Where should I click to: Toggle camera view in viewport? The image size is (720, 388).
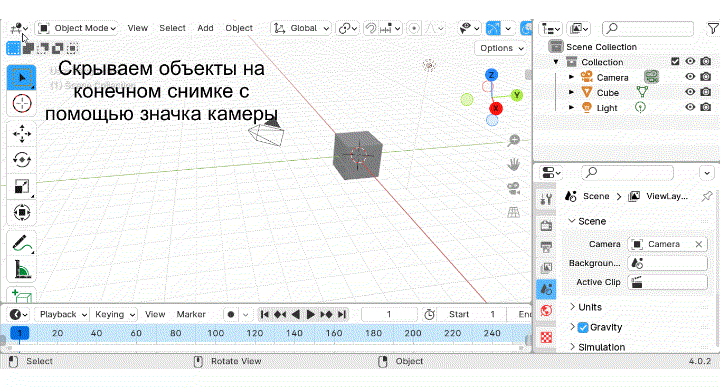pyautogui.click(x=513, y=188)
